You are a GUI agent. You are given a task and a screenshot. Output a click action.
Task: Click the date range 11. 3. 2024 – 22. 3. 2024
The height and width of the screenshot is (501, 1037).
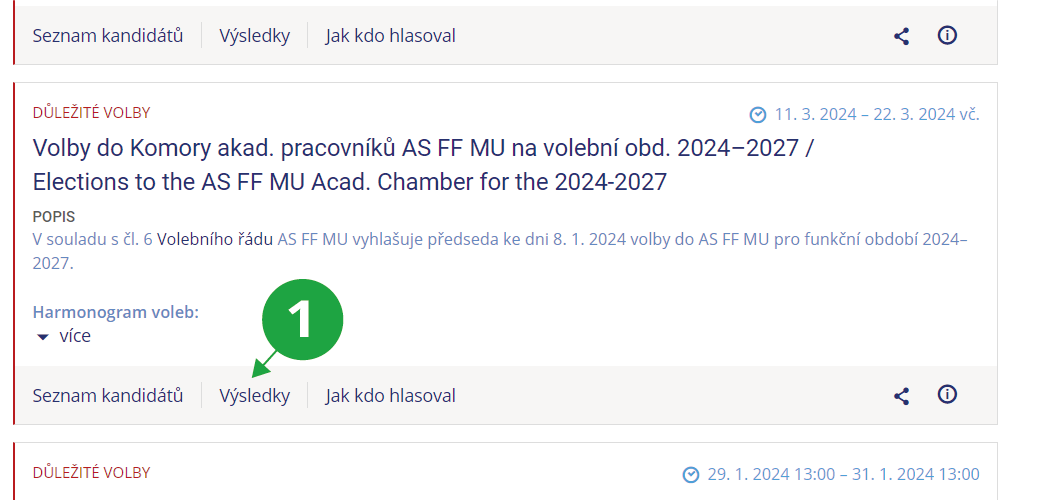pos(877,114)
